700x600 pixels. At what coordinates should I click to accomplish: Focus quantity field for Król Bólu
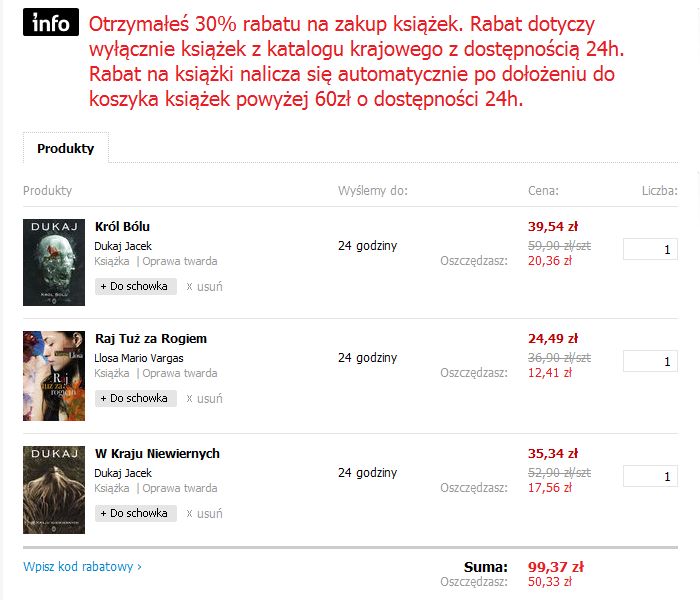pyautogui.click(x=650, y=249)
